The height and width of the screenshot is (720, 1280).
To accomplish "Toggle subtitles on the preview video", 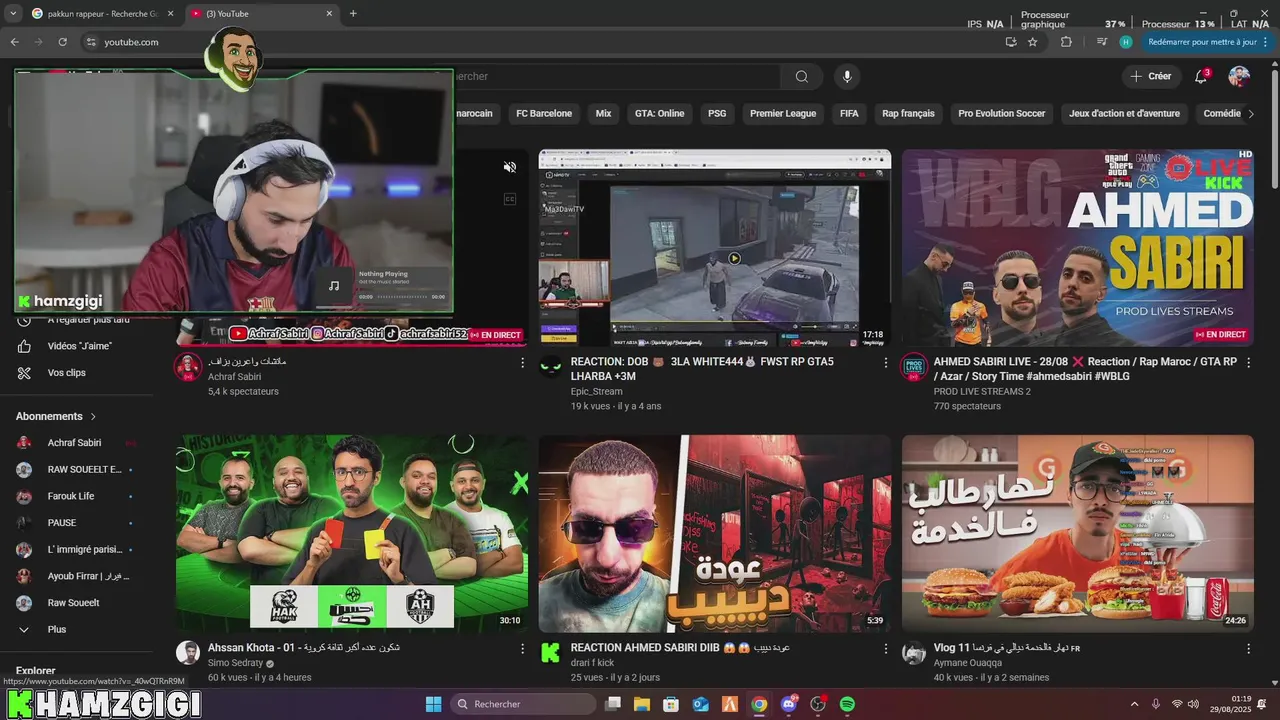I will [x=510, y=199].
